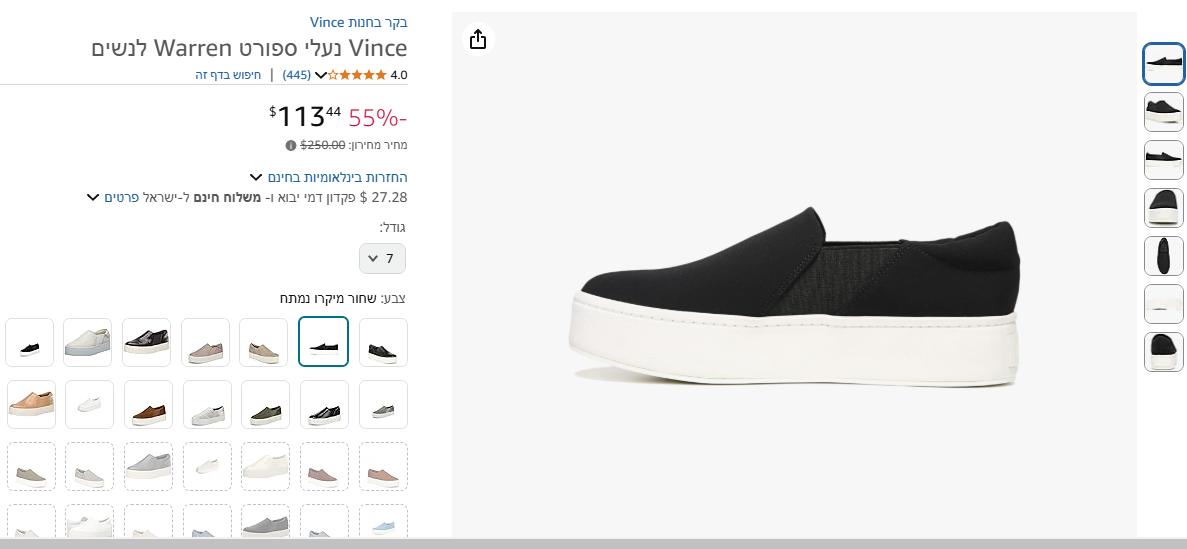
Task: Click the share icon above the shoe image
Action: [x=478, y=39]
